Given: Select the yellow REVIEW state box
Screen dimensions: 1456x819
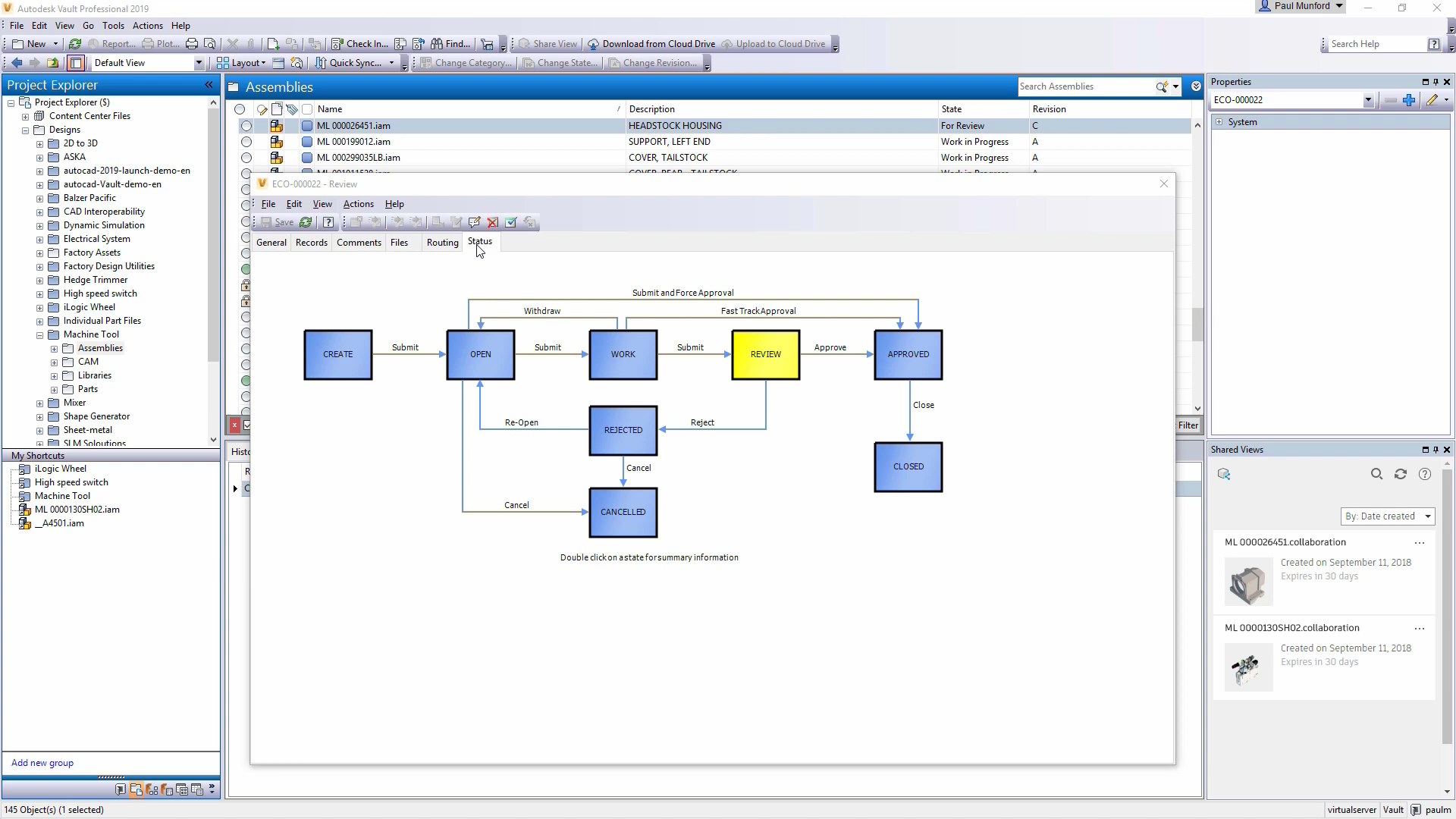Looking at the screenshot, I should coord(765,354).
